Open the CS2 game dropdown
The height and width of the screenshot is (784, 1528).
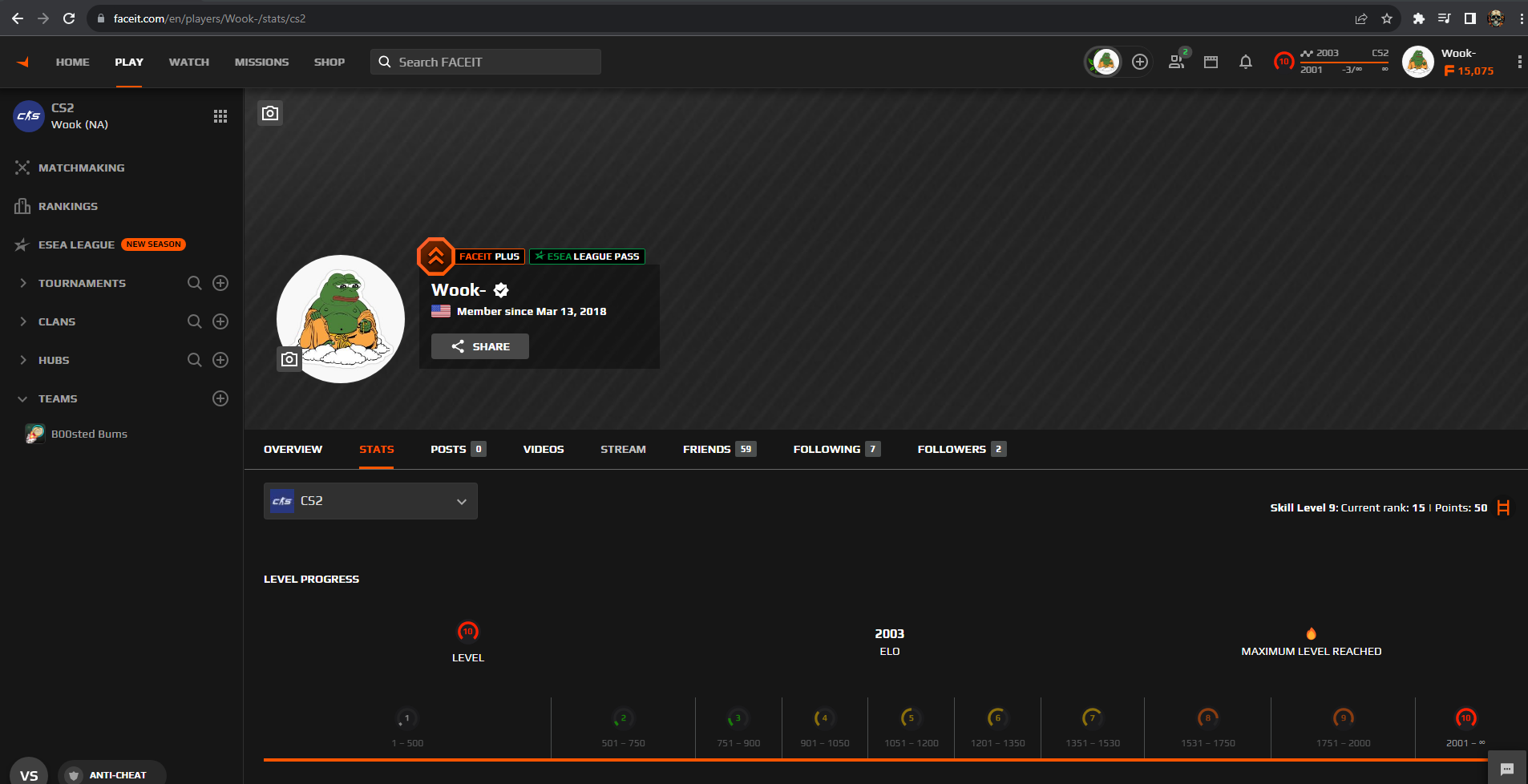370,501
